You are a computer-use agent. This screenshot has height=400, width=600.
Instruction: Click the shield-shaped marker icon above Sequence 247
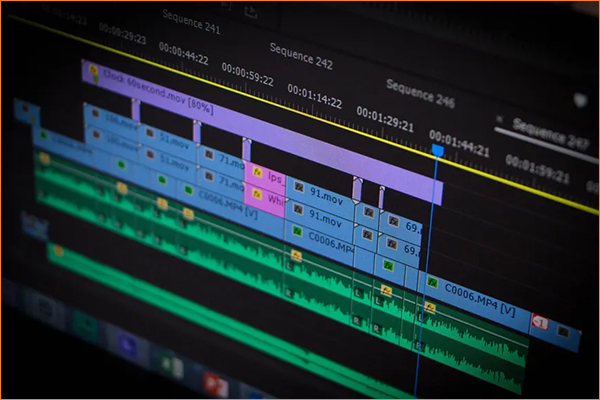click(x=581, y=100)
